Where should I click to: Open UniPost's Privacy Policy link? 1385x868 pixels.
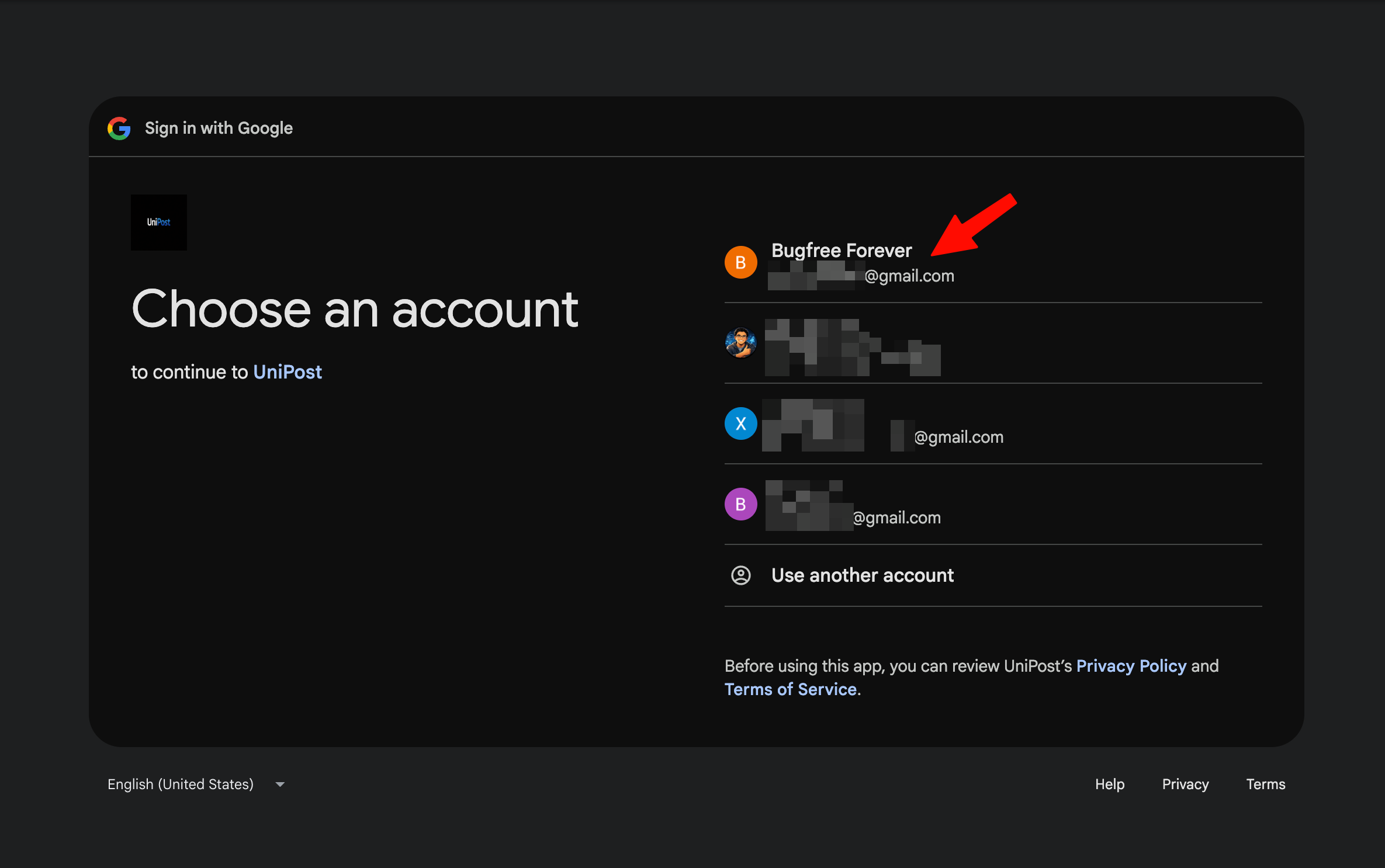pos(1131,666)
